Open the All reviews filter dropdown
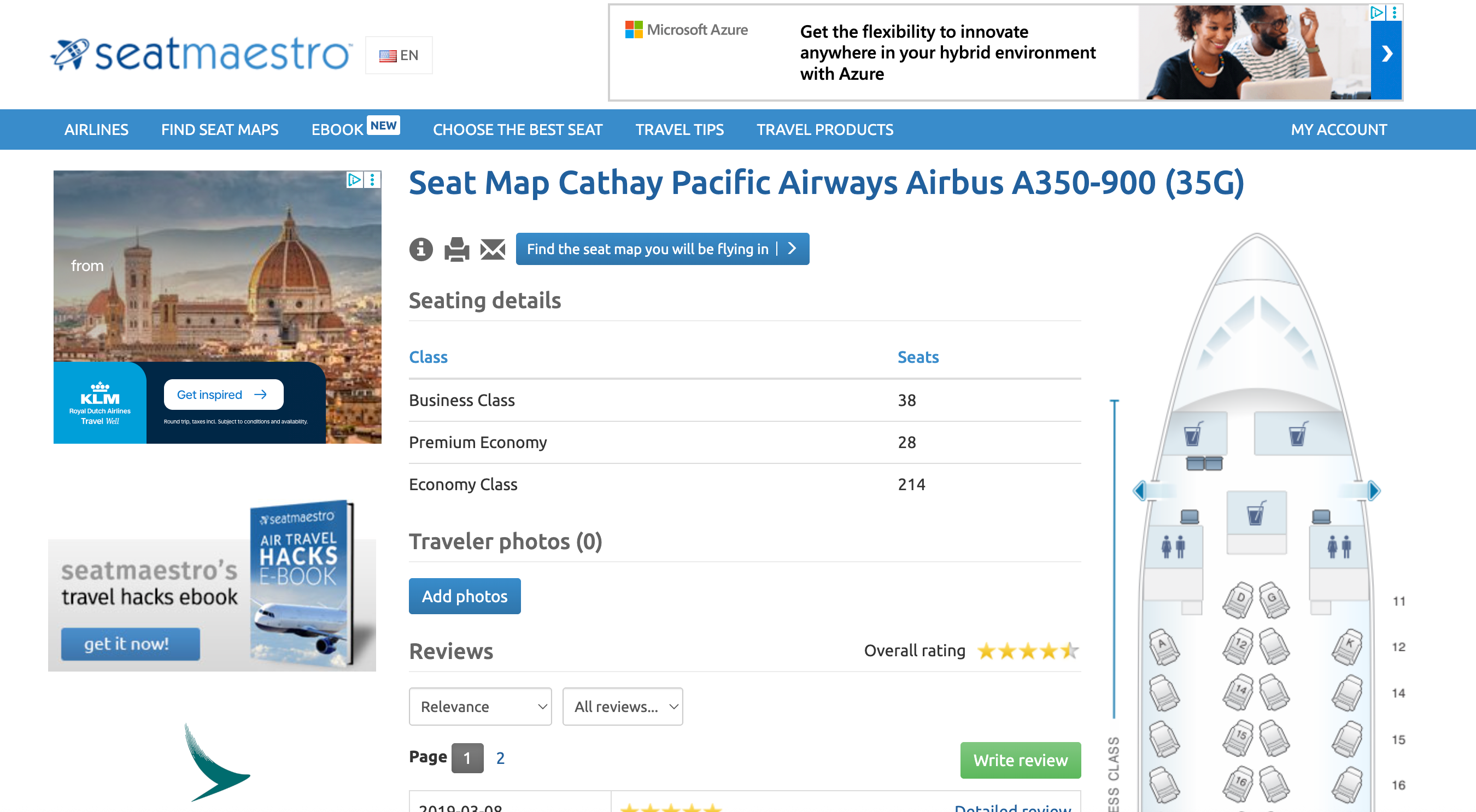1476x812 pixels. point(622,706)
